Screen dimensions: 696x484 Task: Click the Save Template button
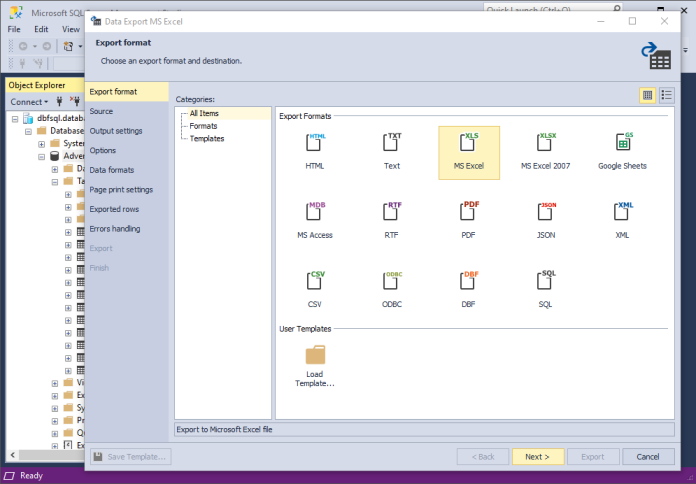pyautogui.click(x=131, y=456)
